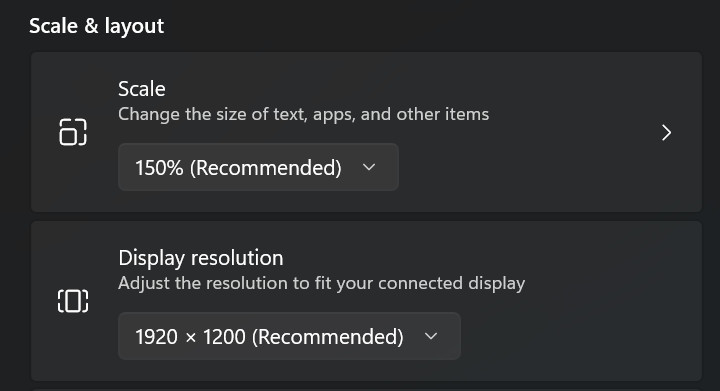Select the Display resolution title label
720x391 pixels.
201,258
